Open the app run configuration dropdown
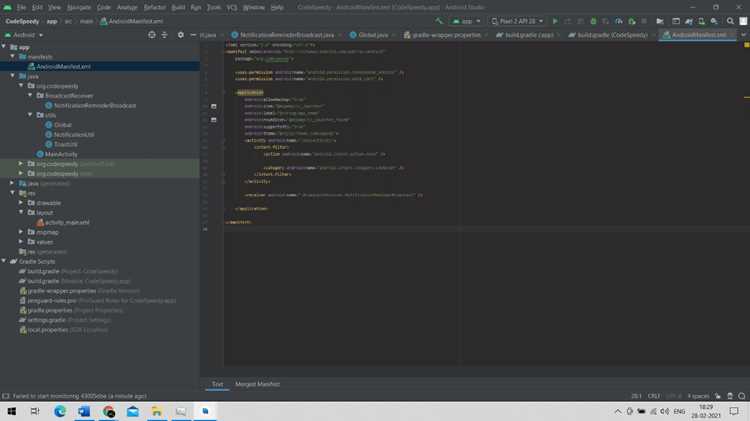The image size is (750, 421). (466, 21)
